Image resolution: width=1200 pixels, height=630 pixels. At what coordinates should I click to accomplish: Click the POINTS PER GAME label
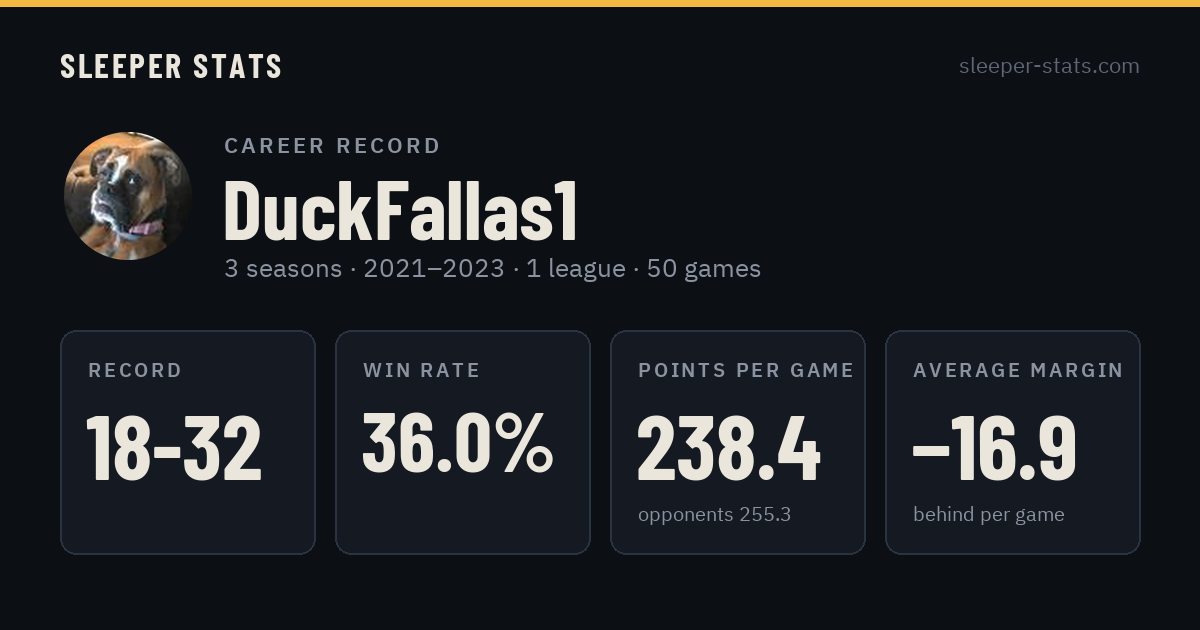pos(746,370)
